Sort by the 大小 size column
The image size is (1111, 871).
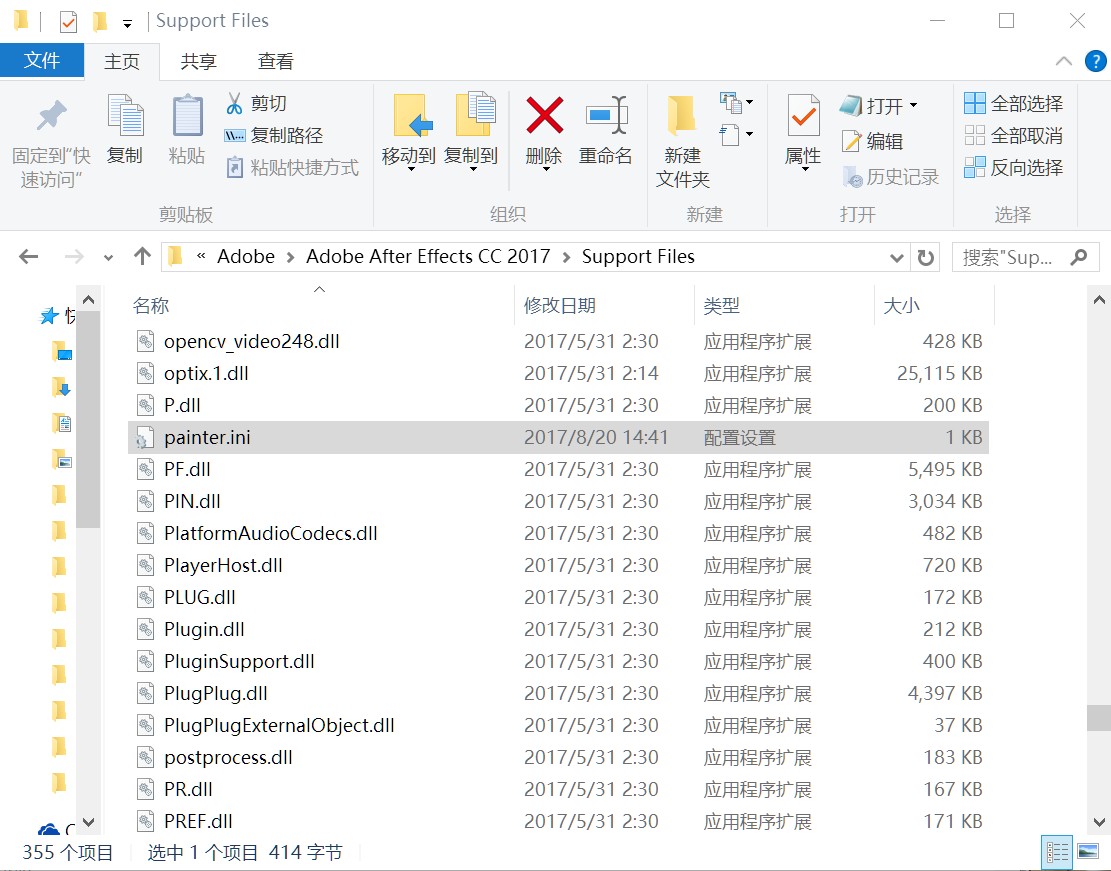tap(935, 305)
